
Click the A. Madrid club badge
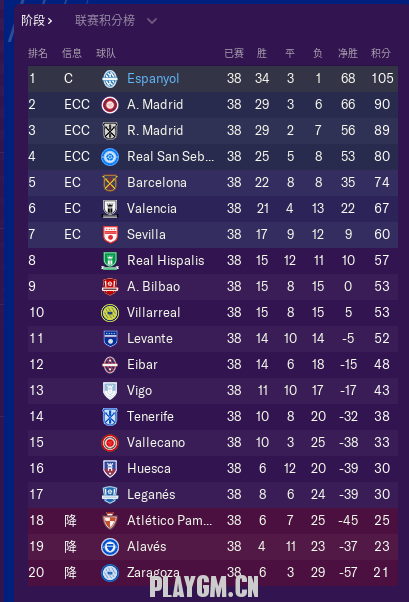pyautogui.click(x=110, y=105)
